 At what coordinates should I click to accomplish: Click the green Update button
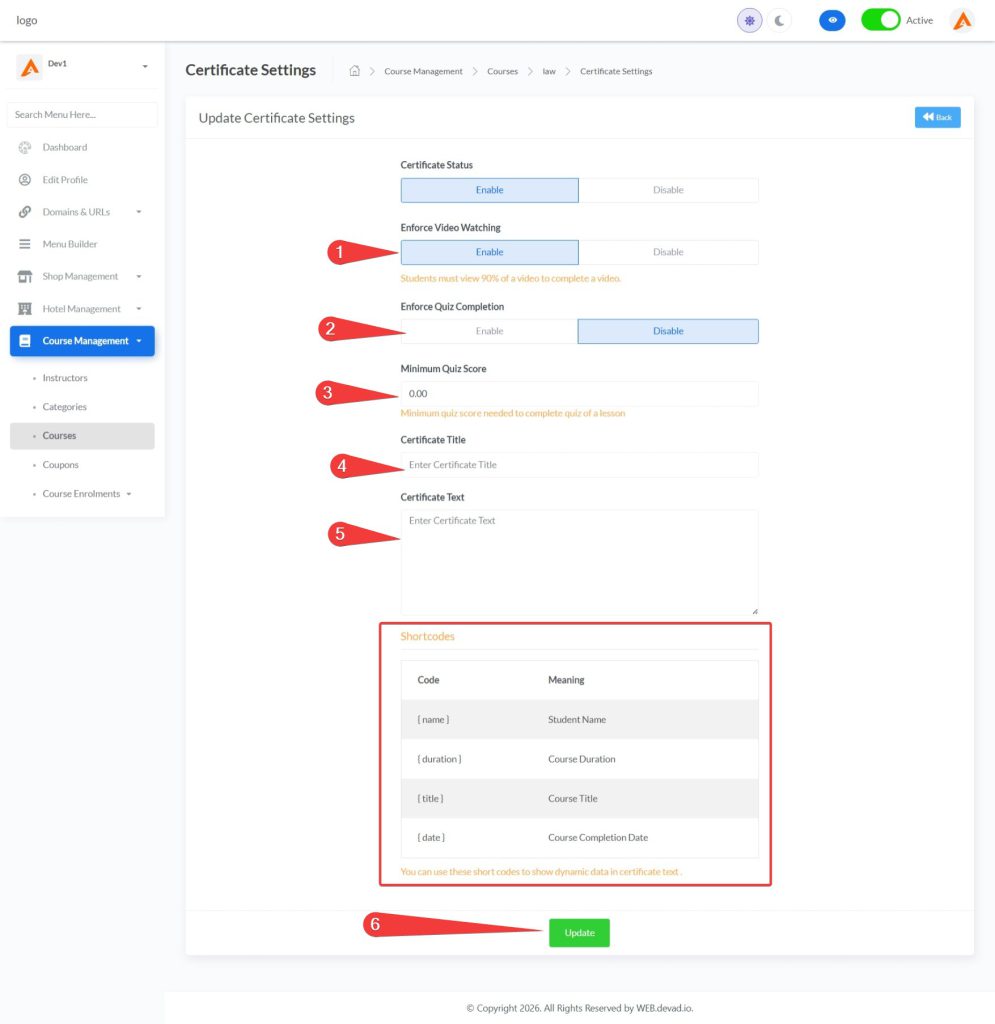579,933
